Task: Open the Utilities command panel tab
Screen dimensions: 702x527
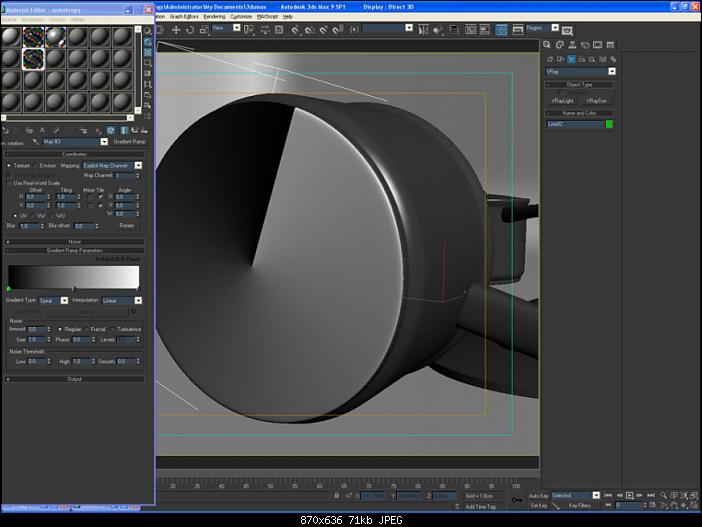Action: [610, 45]
